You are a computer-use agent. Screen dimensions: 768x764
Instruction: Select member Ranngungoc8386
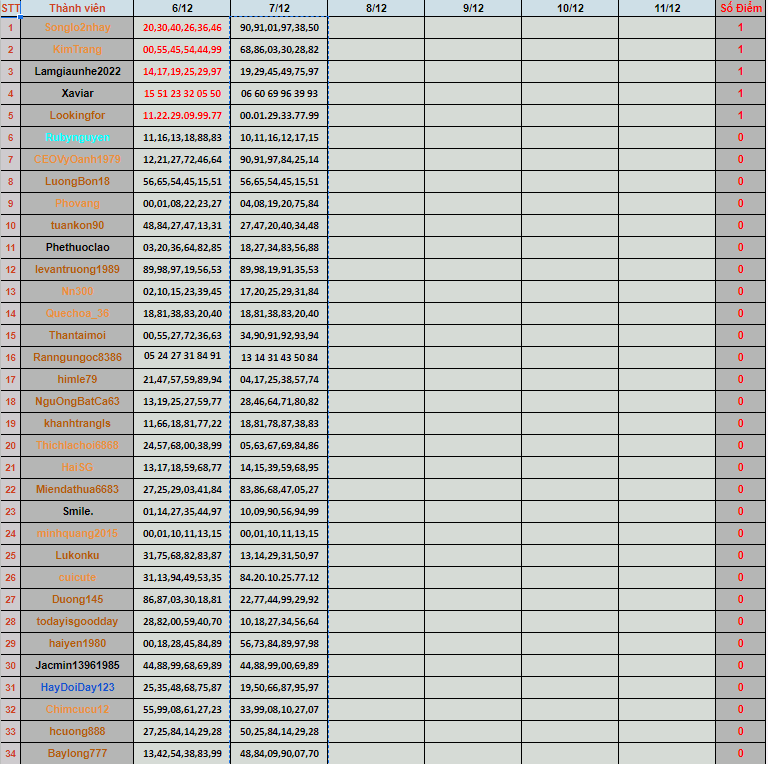tap(77, 358)
